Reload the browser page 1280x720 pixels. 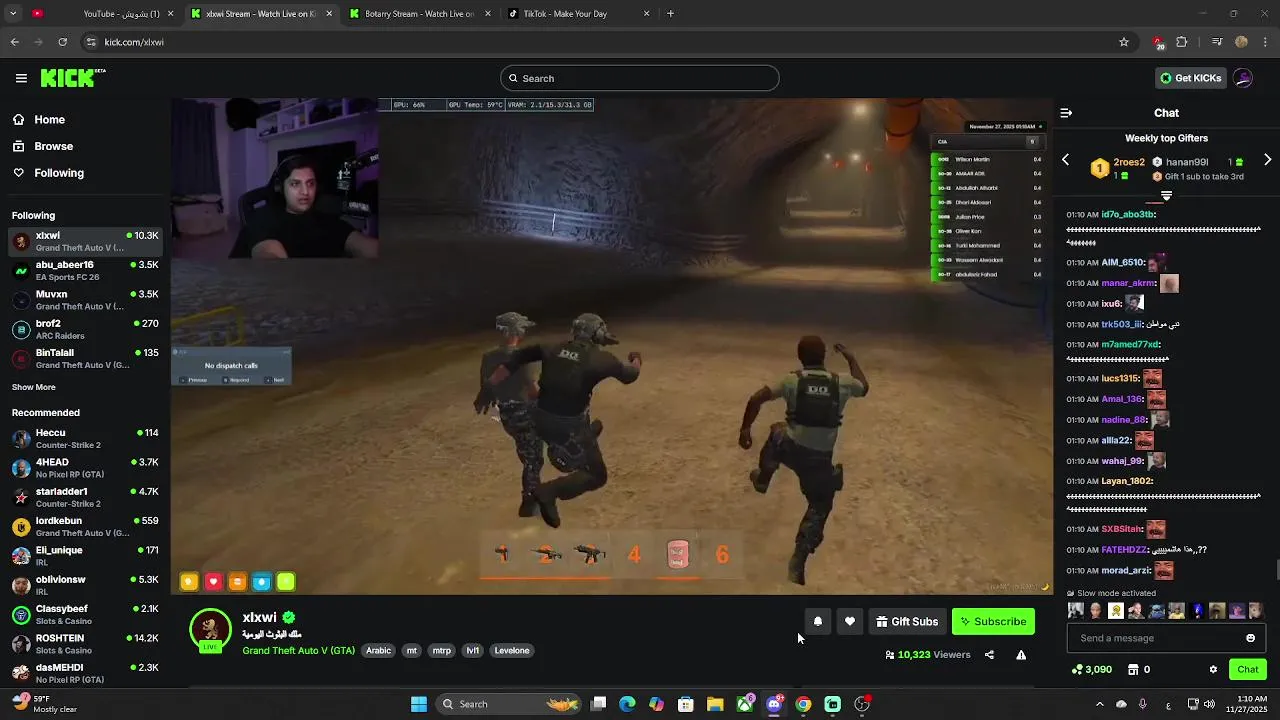click(63, 42)
